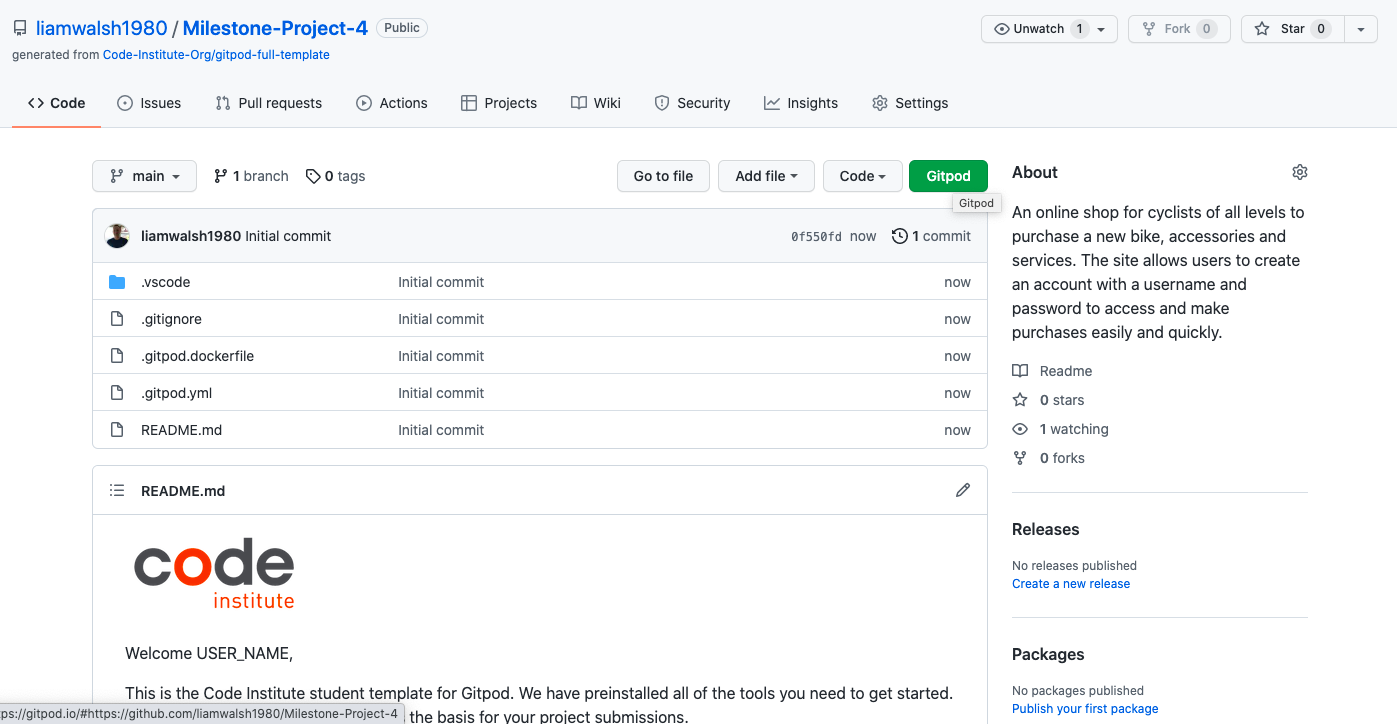
Task: Open the 1 commit history link
Action: click(x=932, y=236)
